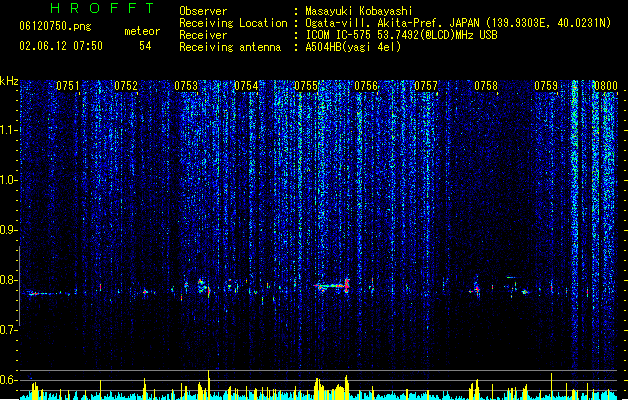Click the 0756 time marker

click(366, 86)
